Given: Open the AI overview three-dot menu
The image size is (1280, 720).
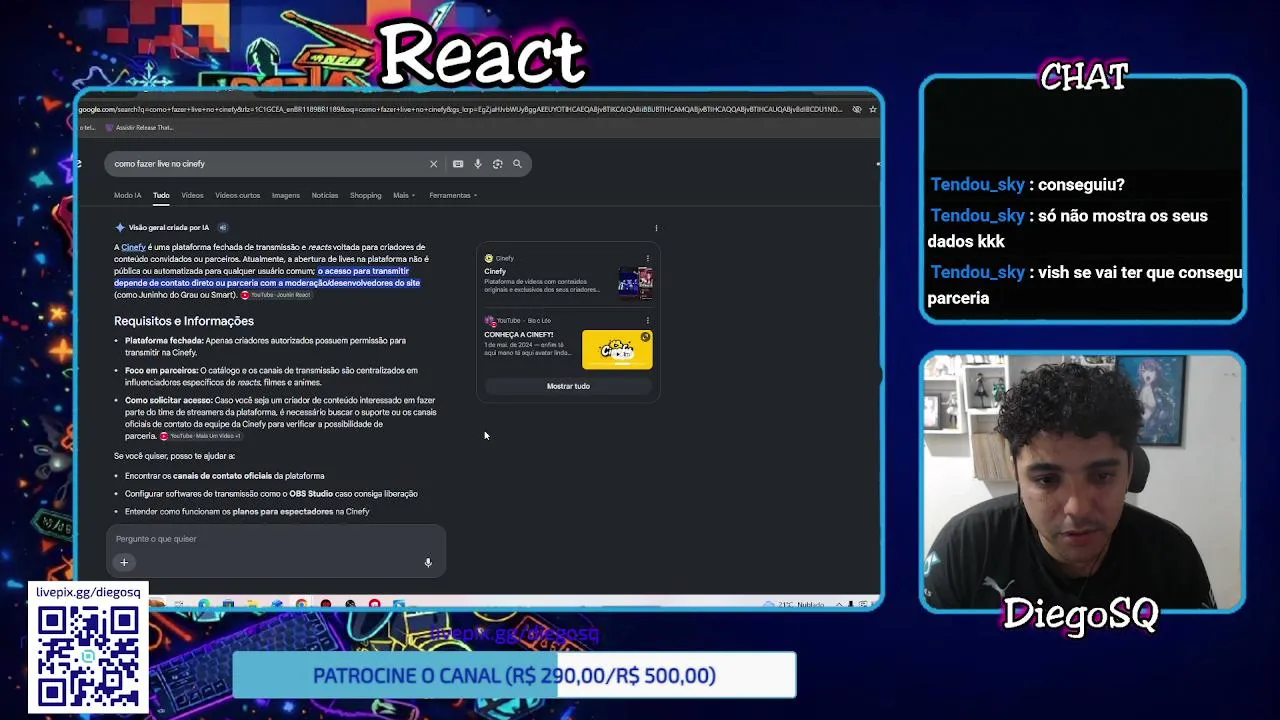Looking at the screenshot, I should [x=656, y=228].
